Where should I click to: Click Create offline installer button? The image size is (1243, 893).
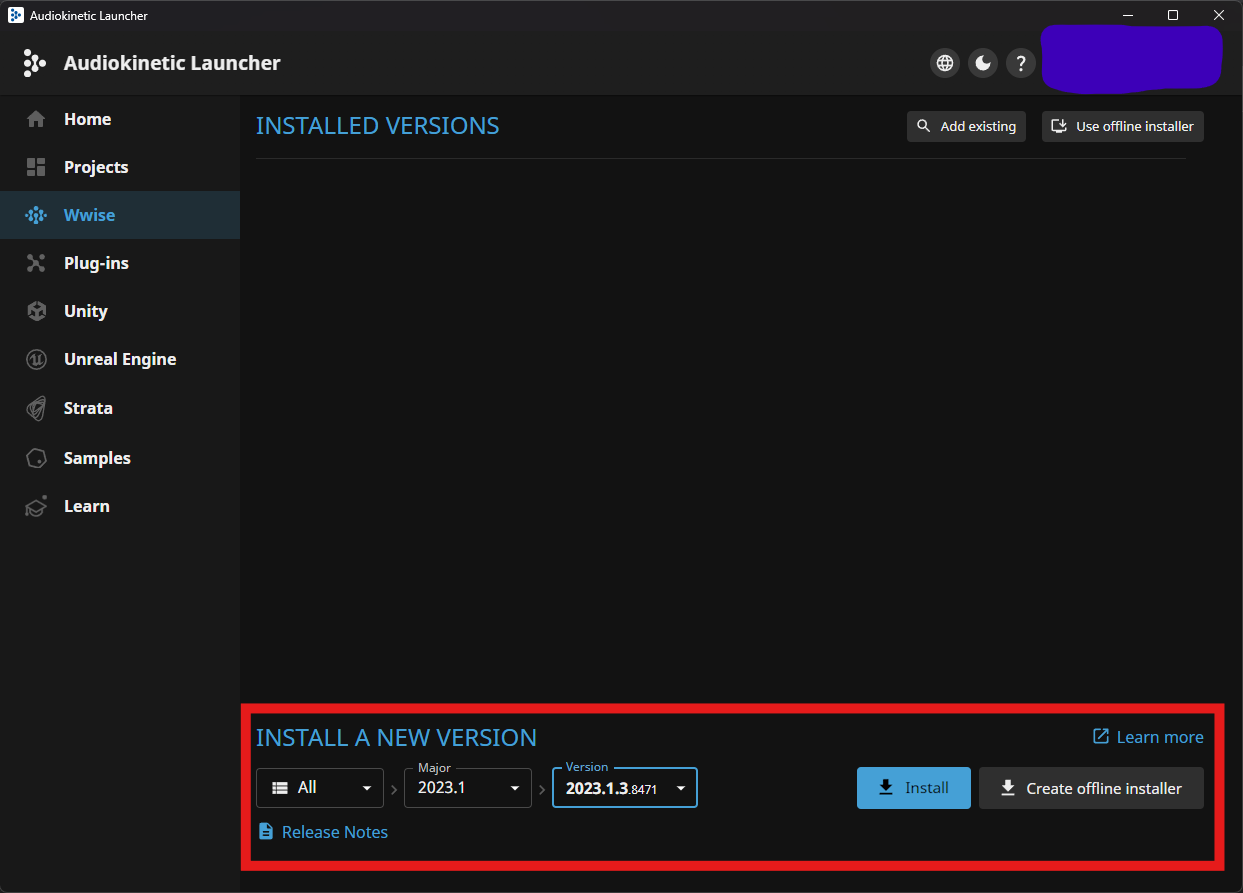click(x=1091, y=788)
